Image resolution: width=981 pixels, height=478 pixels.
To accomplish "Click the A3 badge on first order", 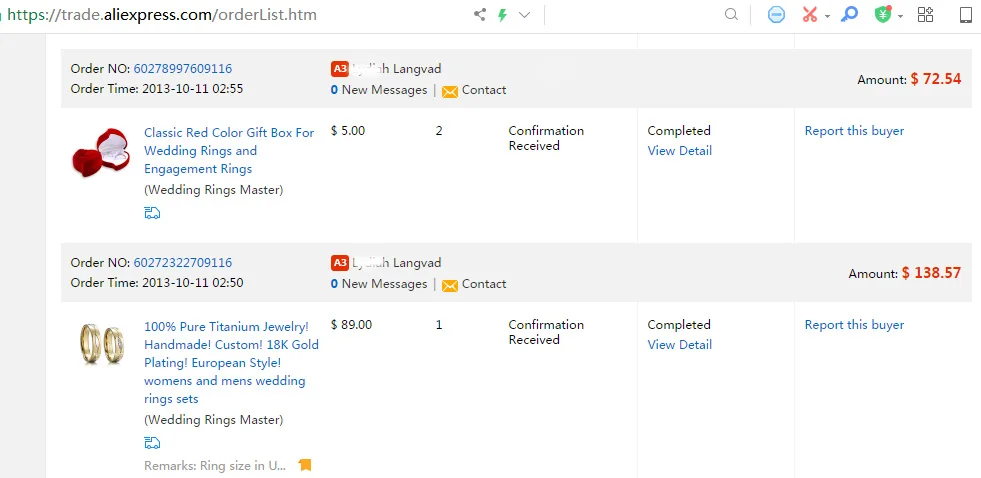I will pos(339,69).
